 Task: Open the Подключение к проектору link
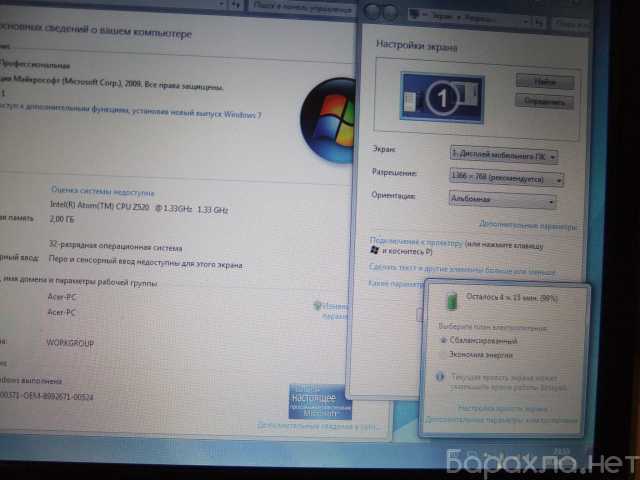click(416, 242)
